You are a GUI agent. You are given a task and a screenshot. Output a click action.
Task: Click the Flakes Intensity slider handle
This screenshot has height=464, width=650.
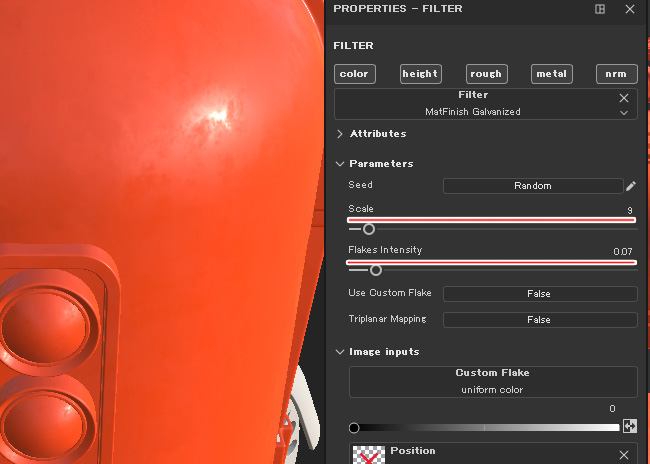click(x=376, y=269)
